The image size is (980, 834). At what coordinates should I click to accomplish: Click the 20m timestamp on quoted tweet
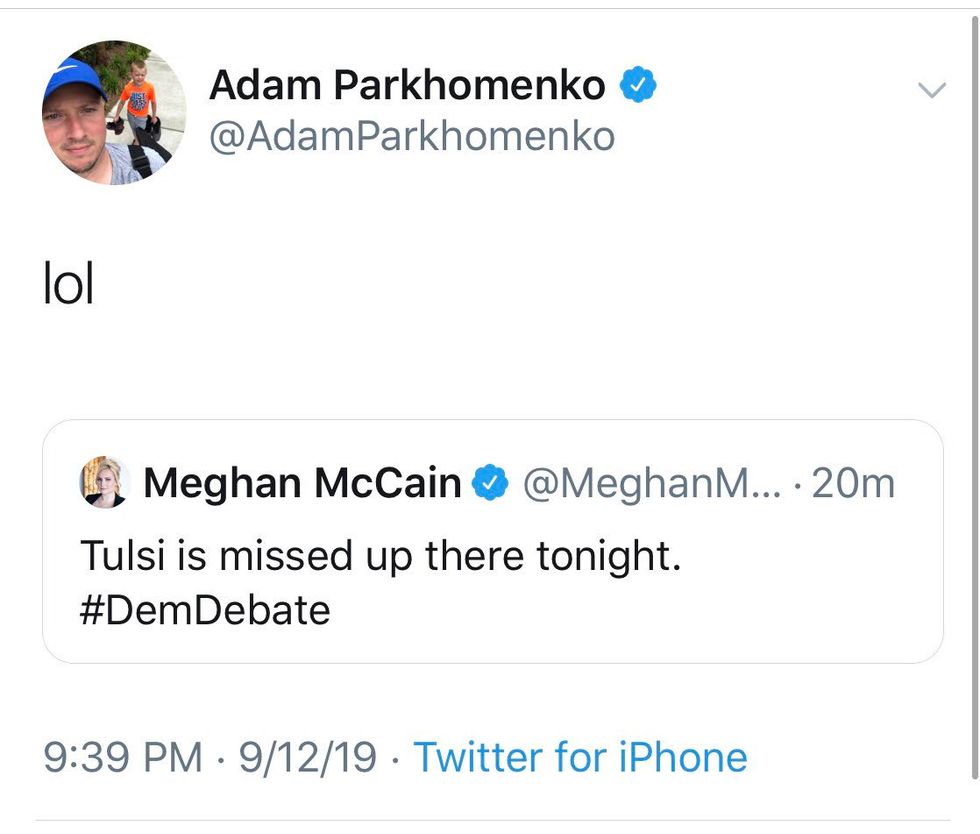point(853,484)
